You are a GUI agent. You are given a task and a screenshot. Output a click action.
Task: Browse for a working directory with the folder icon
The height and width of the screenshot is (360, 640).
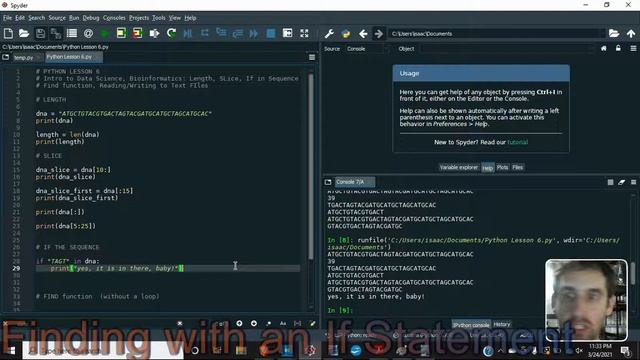[614, 33]
